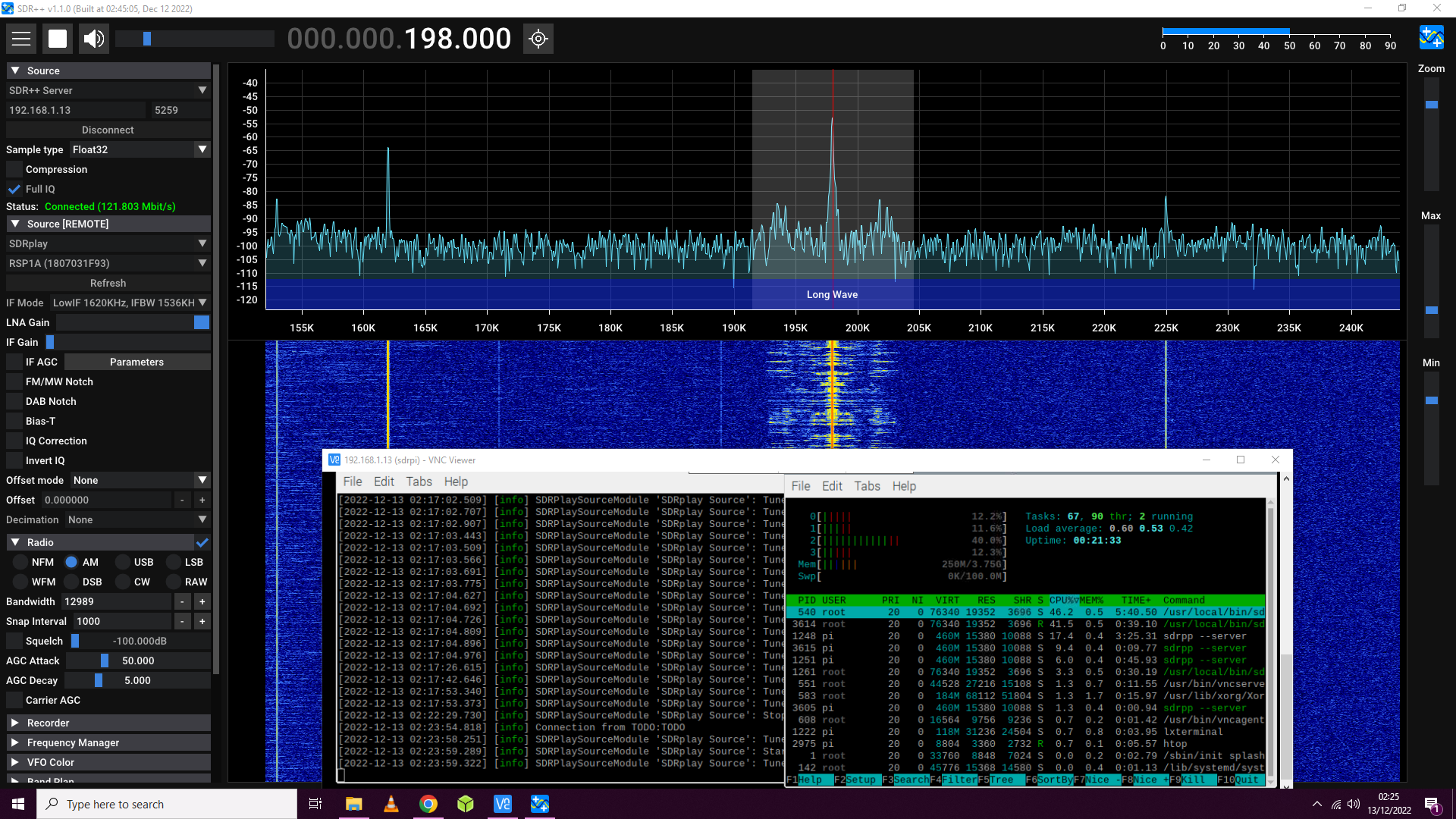Open Task View on the taskbar

pyautogui.click(x=315, y=804)
